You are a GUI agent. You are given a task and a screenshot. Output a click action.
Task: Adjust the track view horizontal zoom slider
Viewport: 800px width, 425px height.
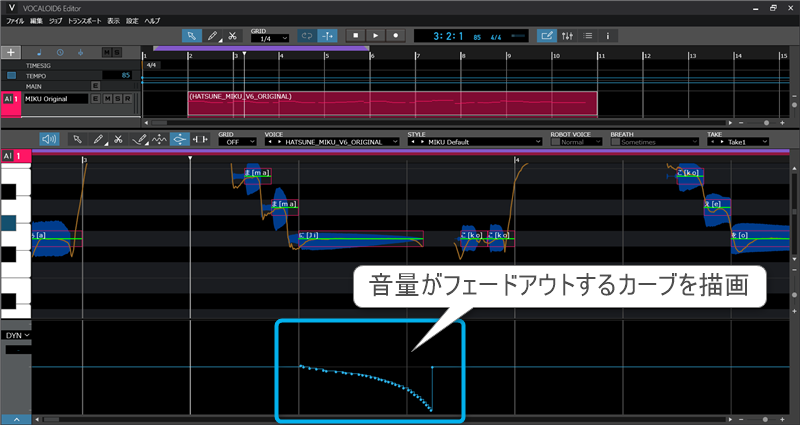[766, 123]
